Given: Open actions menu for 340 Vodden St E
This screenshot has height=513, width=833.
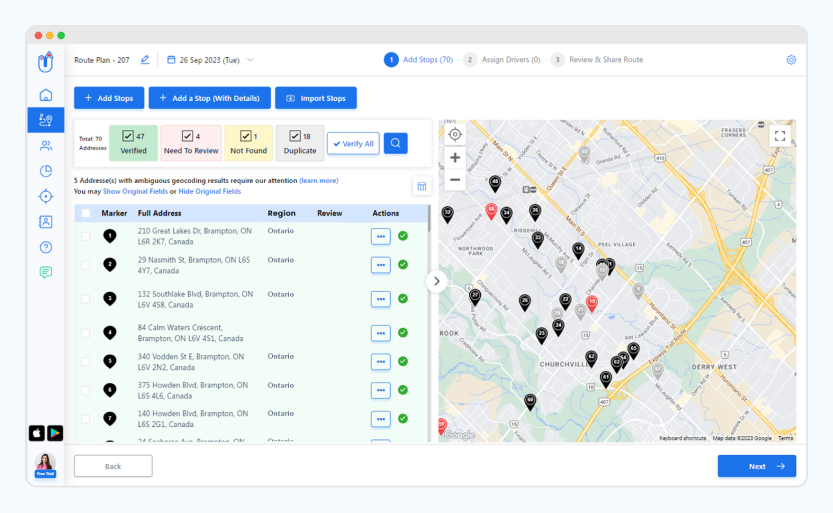Looking at the screenshot, I should click(381, 362).
